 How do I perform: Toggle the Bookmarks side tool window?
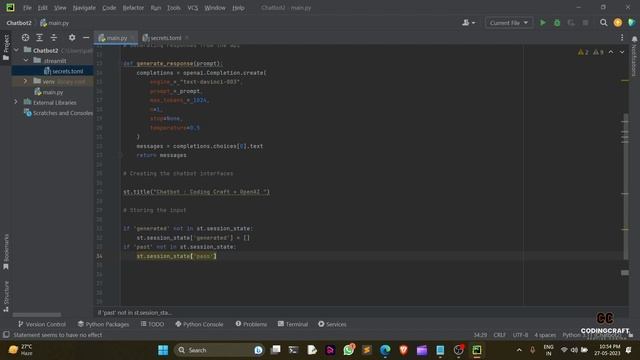pos(6,252)
